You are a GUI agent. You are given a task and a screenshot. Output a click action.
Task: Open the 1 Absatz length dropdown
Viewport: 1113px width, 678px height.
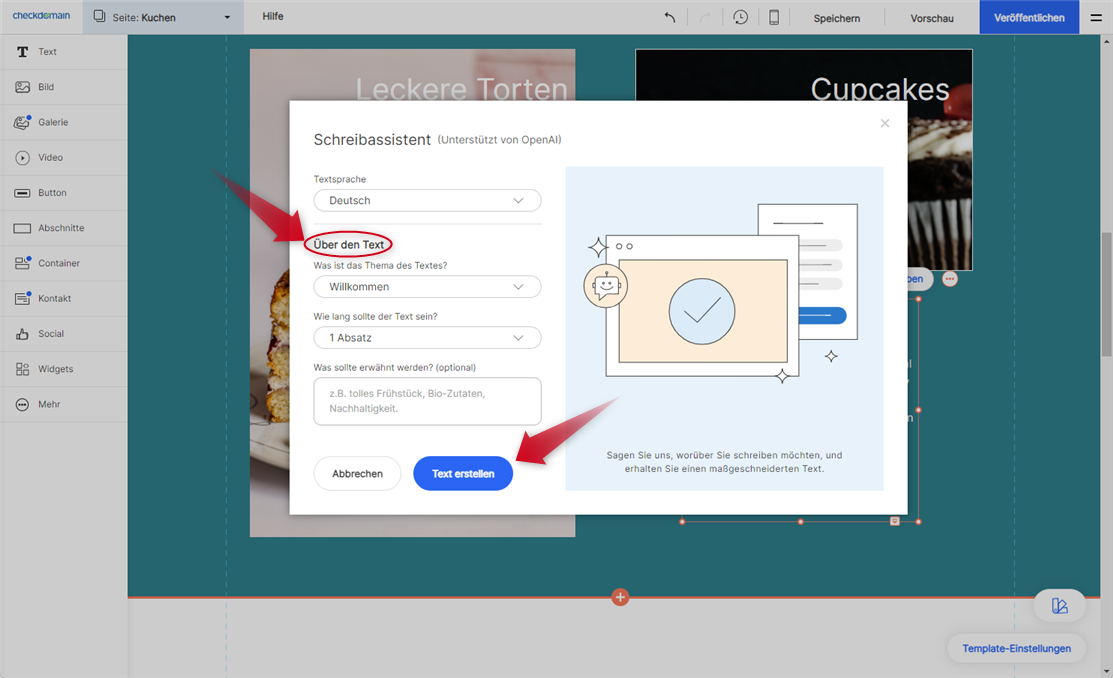coord(427,338)
